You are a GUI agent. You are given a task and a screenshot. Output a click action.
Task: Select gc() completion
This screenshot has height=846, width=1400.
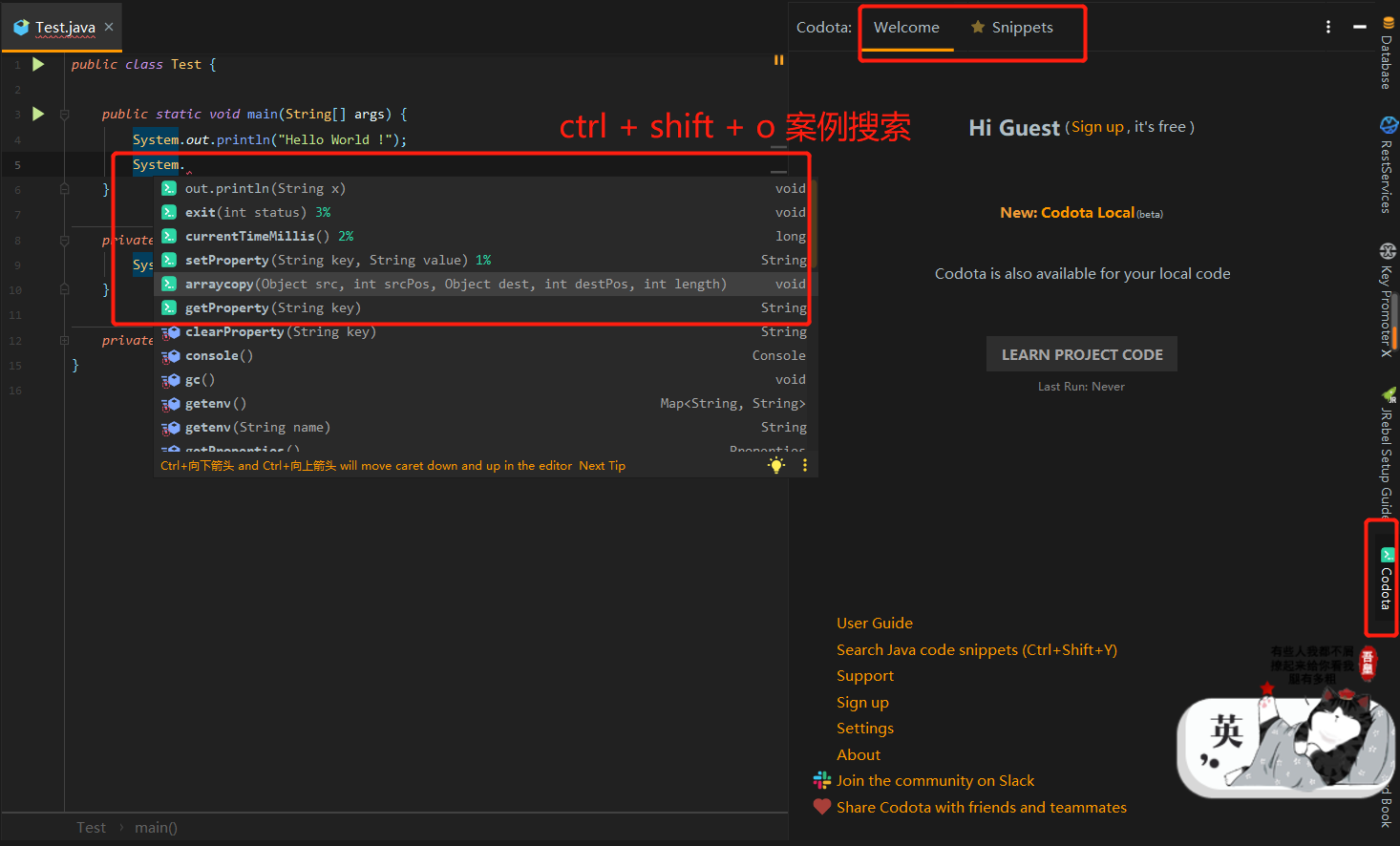click(485, 379)
